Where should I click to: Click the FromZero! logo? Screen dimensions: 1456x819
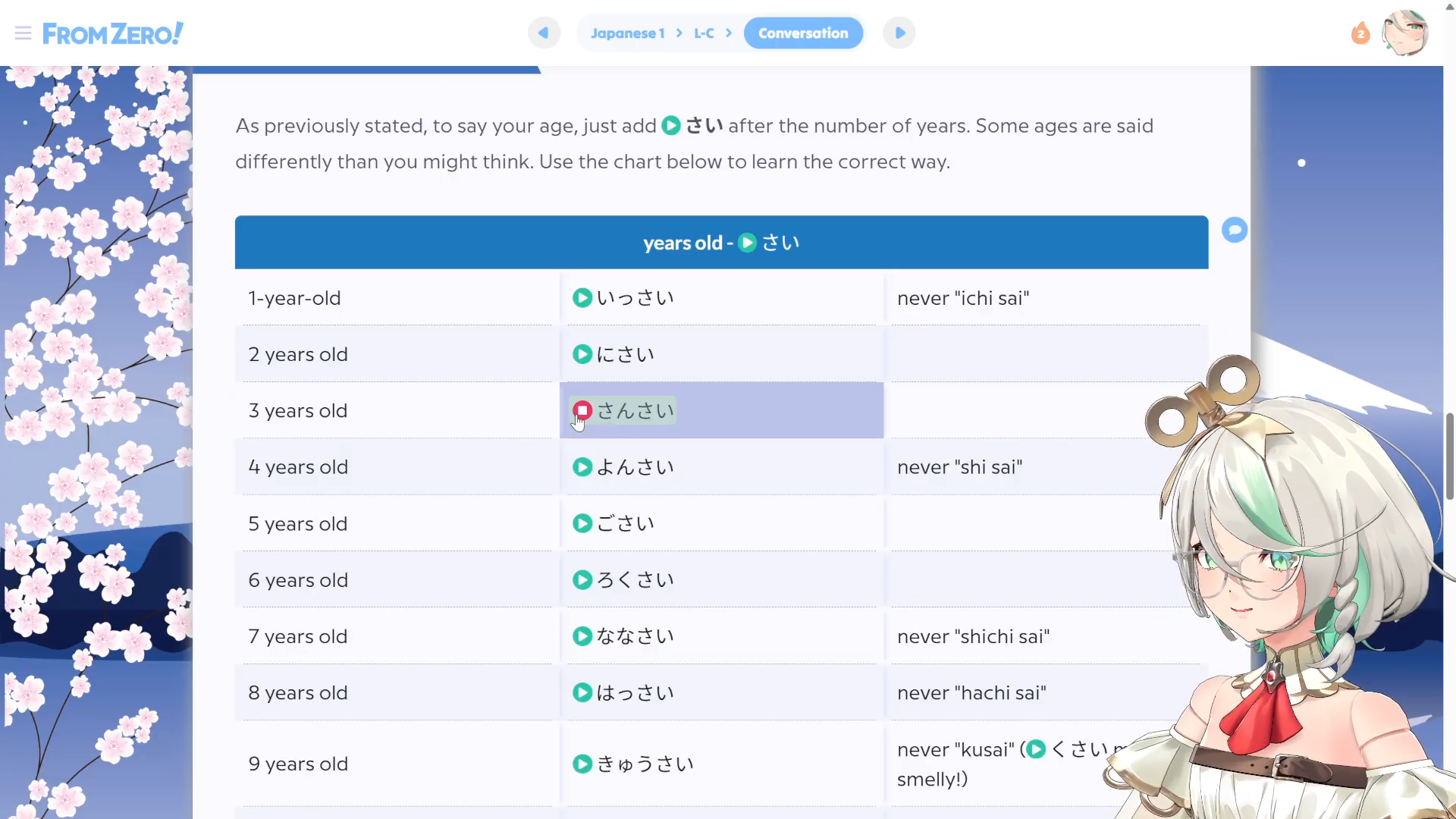113,33
